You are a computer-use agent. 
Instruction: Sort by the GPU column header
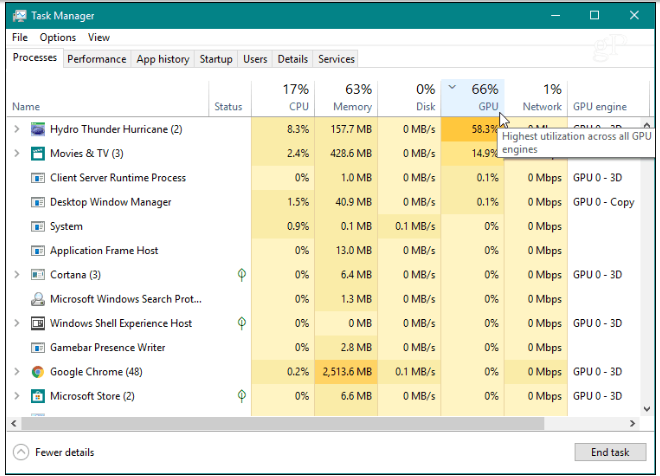point(472,98)
